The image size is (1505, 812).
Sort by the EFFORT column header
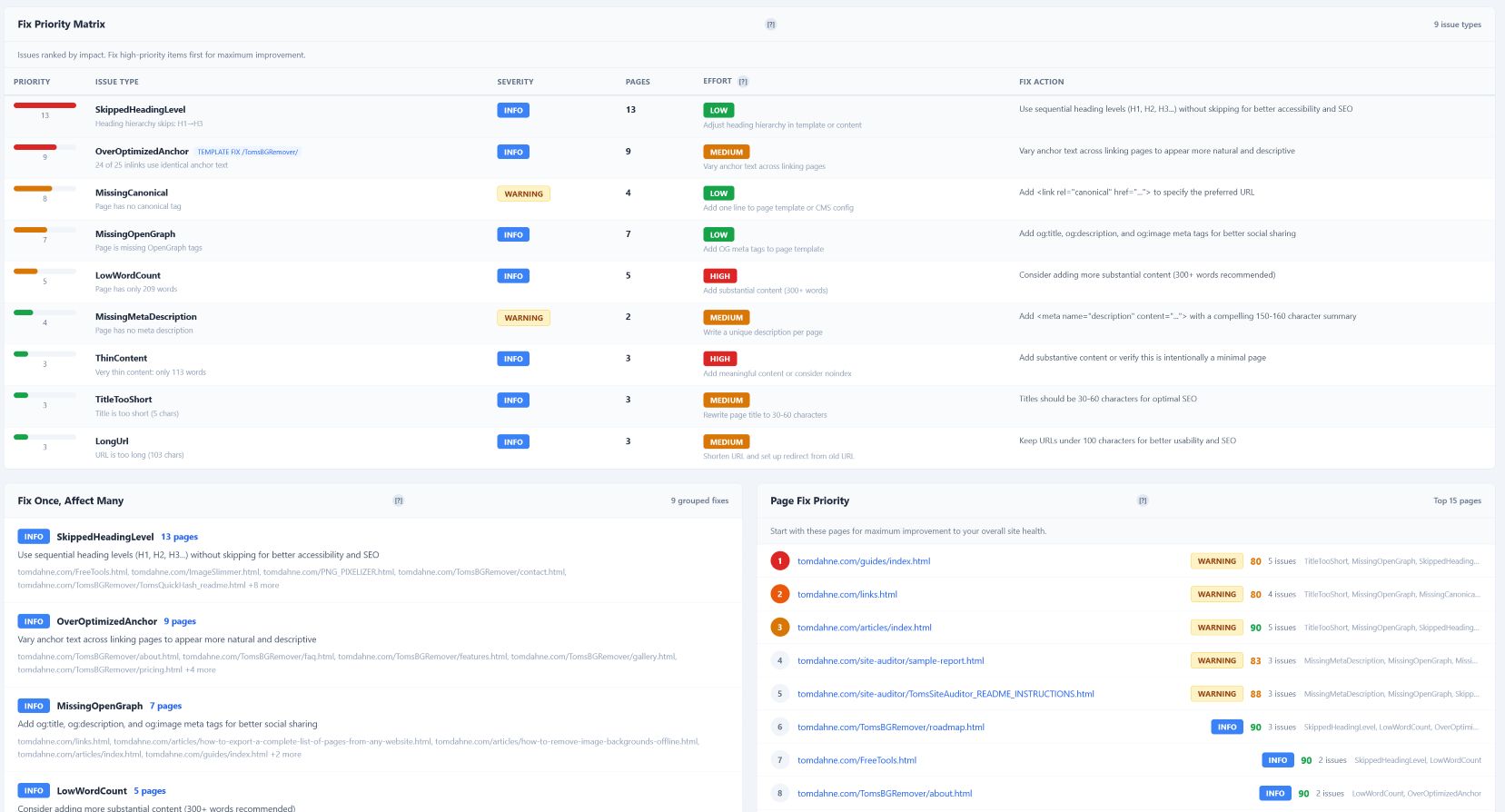pyautogui.click(x=718, y=82)
